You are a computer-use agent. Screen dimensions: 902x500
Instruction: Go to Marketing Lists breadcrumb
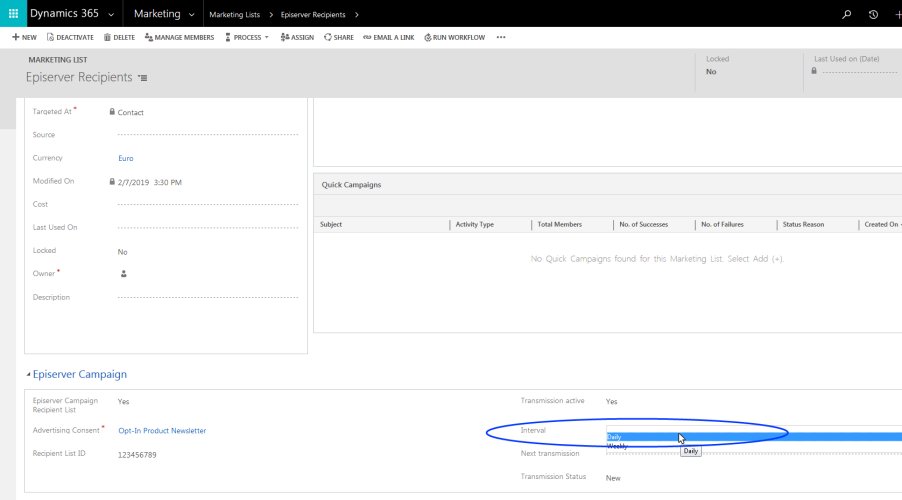(x=235, y=14)
